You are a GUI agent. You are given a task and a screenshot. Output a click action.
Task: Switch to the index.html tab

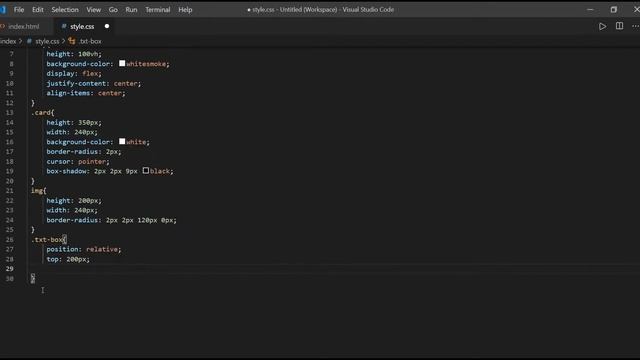click(x=24, y=27)
